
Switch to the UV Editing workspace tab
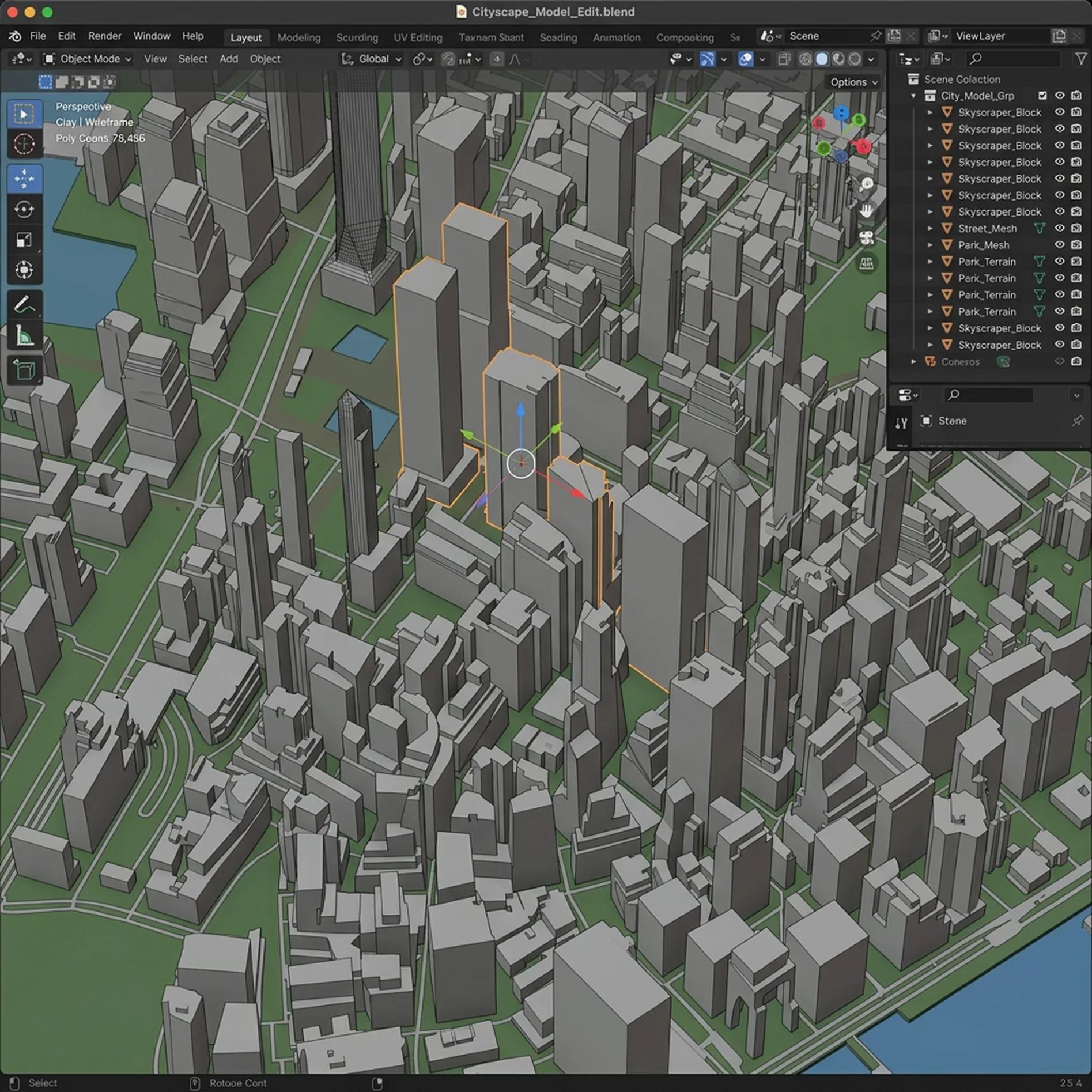click(x=418, y=37)
